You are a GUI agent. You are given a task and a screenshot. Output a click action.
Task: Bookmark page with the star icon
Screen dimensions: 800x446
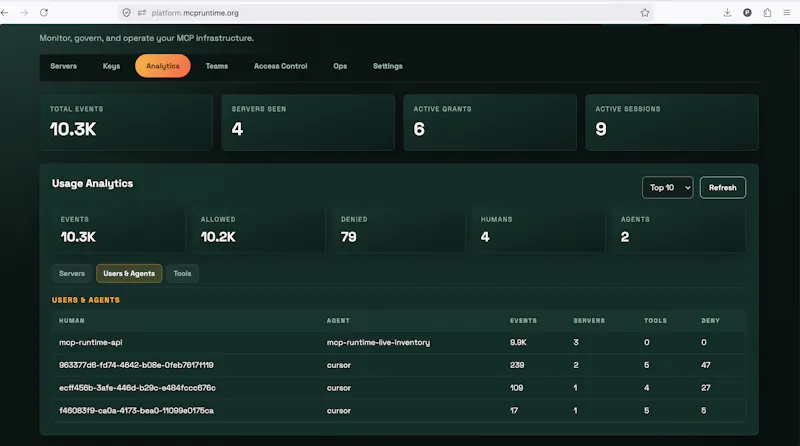tap(645, 13)
